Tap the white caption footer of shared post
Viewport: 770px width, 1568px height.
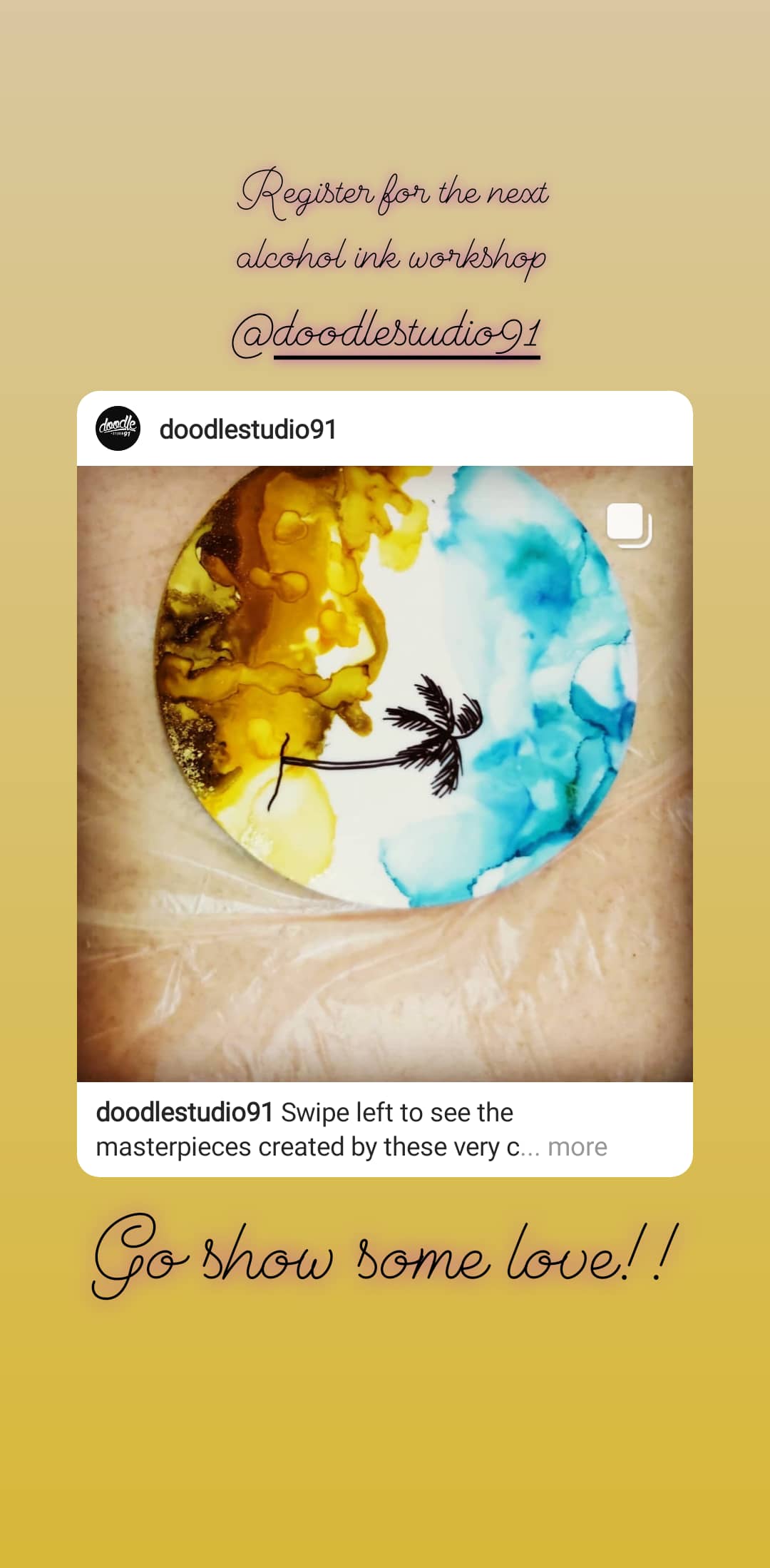(385, 1129)
